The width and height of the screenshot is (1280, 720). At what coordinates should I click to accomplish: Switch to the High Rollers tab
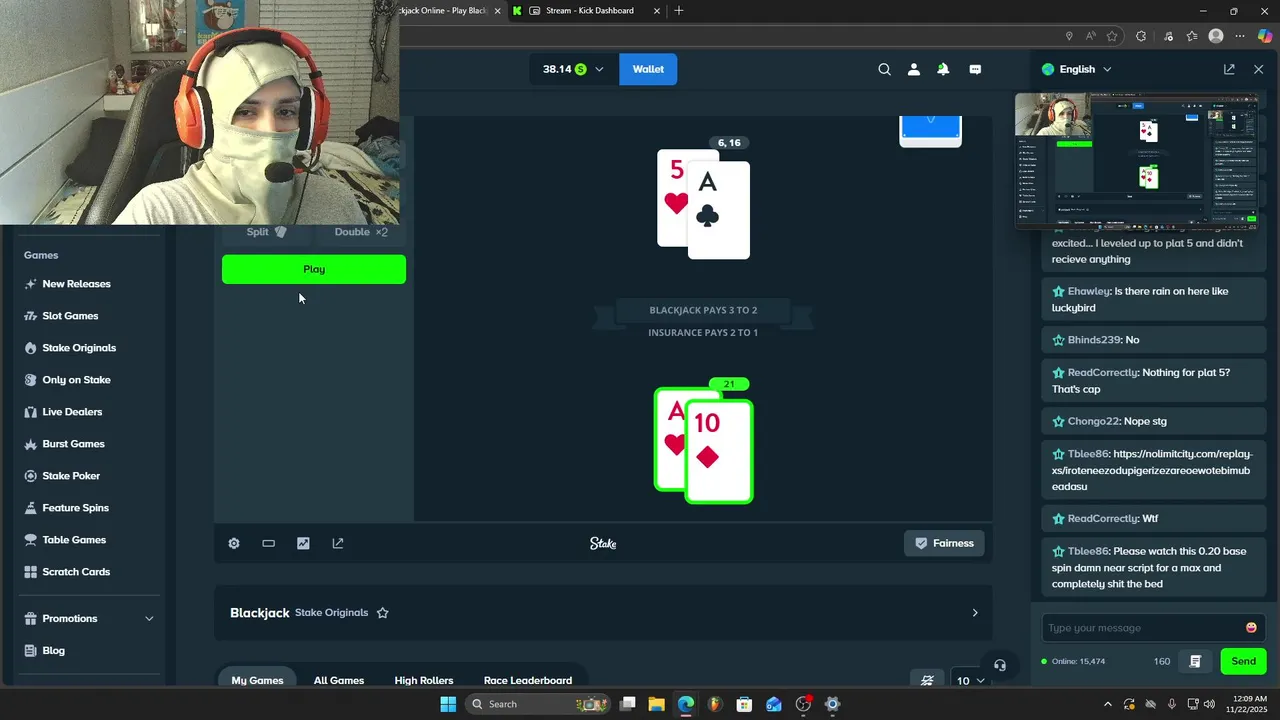pos(424,680)
